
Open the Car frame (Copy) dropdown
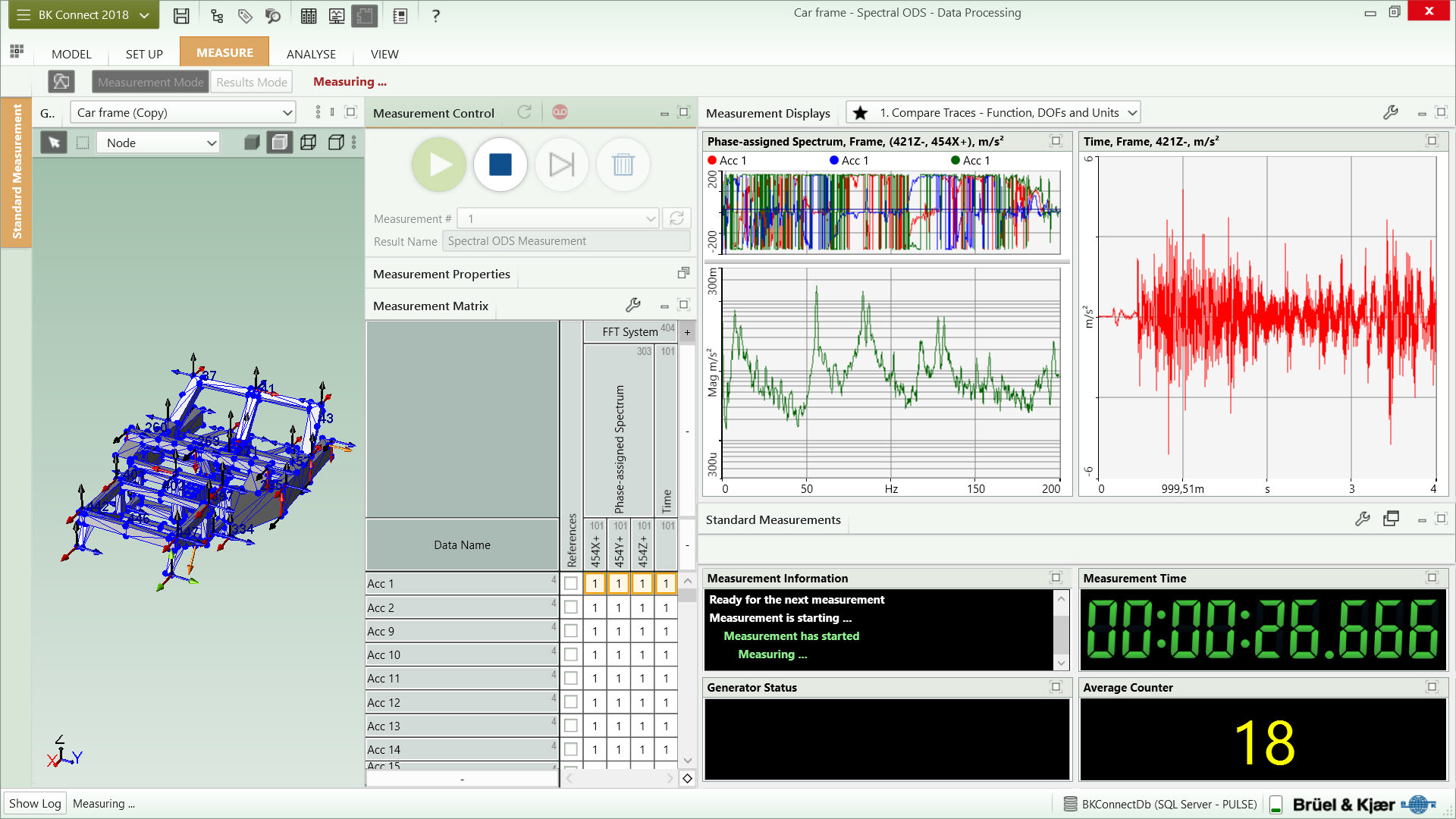pos(287,113)
